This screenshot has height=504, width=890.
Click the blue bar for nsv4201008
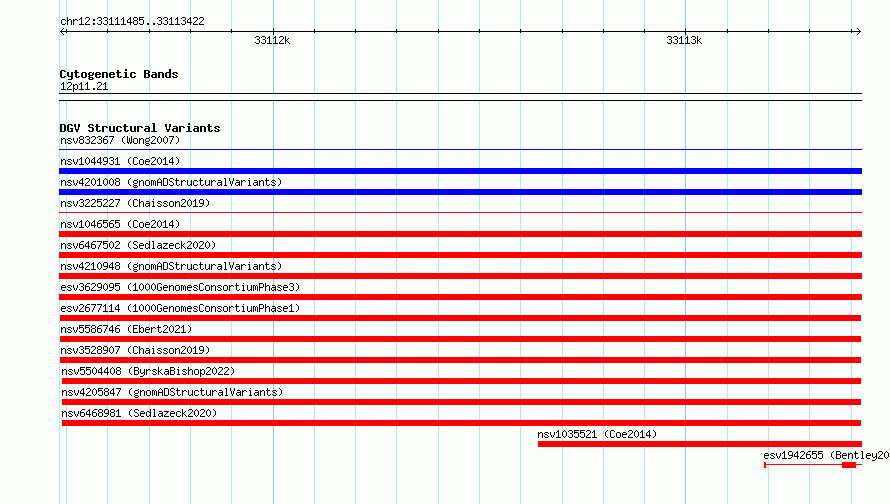pos(460,192)
